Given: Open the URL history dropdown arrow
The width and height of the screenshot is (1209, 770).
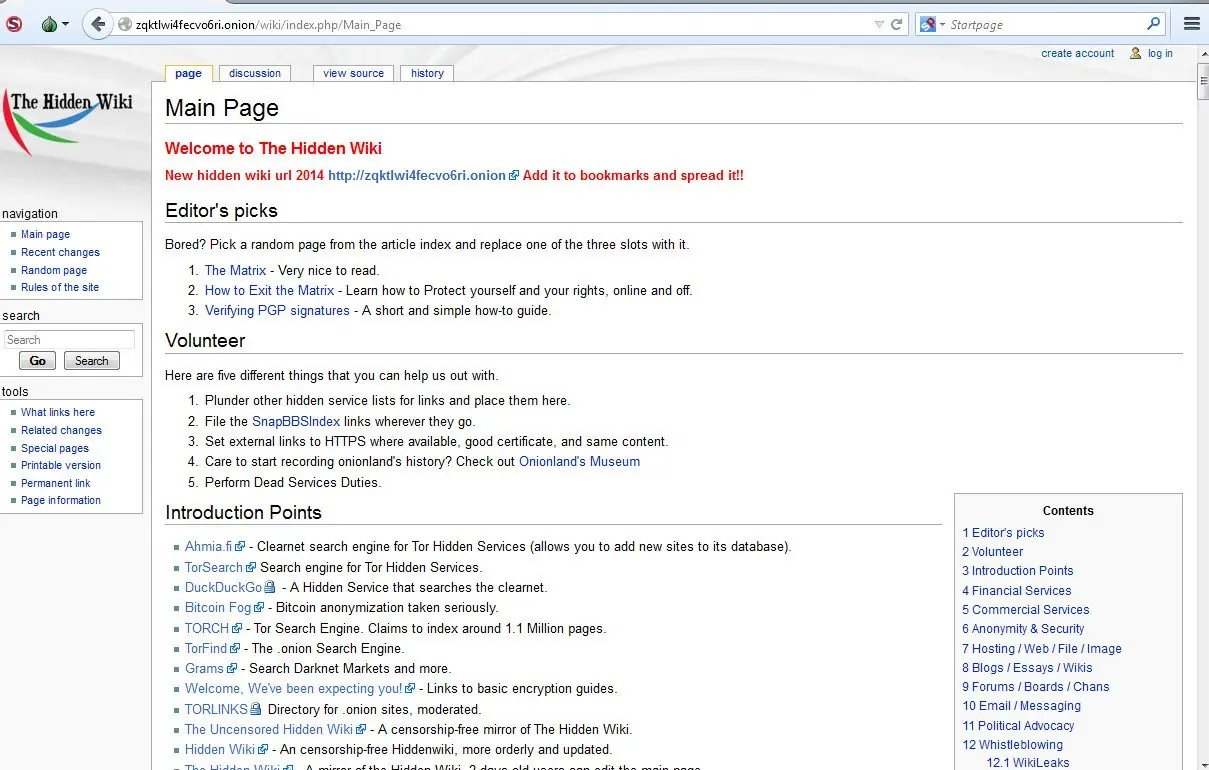Looking at the screenshot, I should 879,24.
